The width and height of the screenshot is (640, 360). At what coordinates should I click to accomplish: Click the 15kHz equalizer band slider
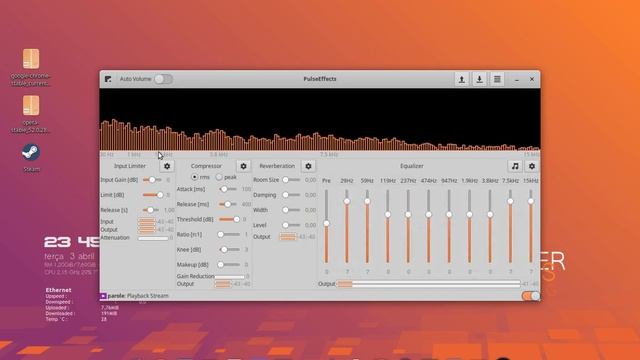click(531, 227)
